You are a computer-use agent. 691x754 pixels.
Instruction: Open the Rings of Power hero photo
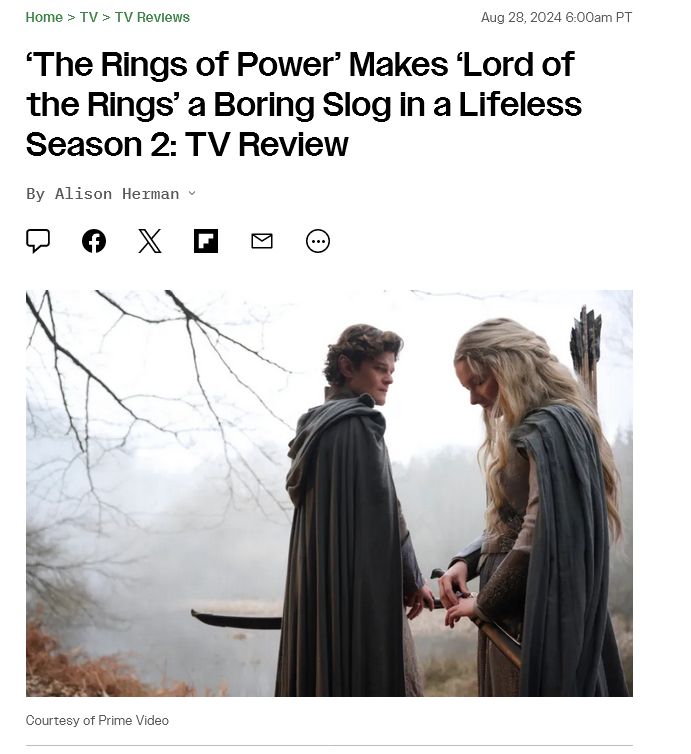[329, 493]
